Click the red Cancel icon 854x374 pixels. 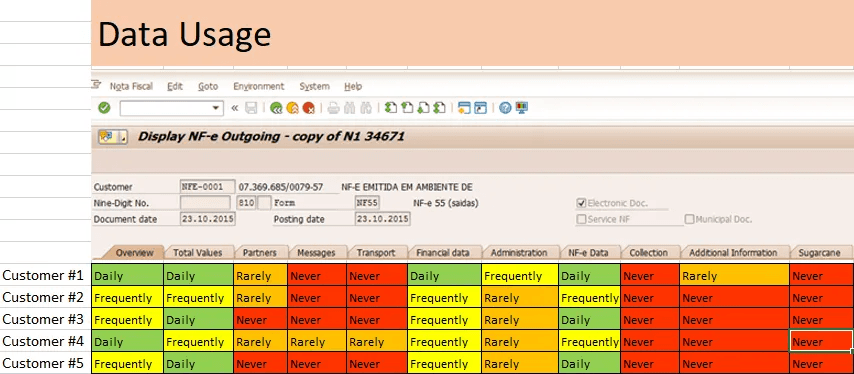(x=309, y=108)
